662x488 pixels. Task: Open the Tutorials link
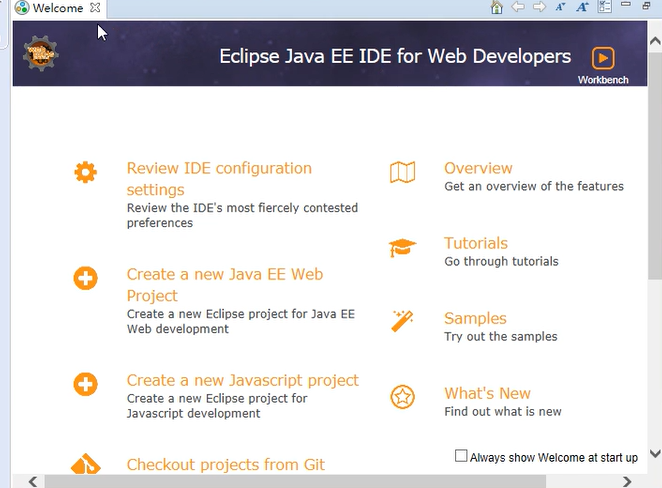(476, 243)
